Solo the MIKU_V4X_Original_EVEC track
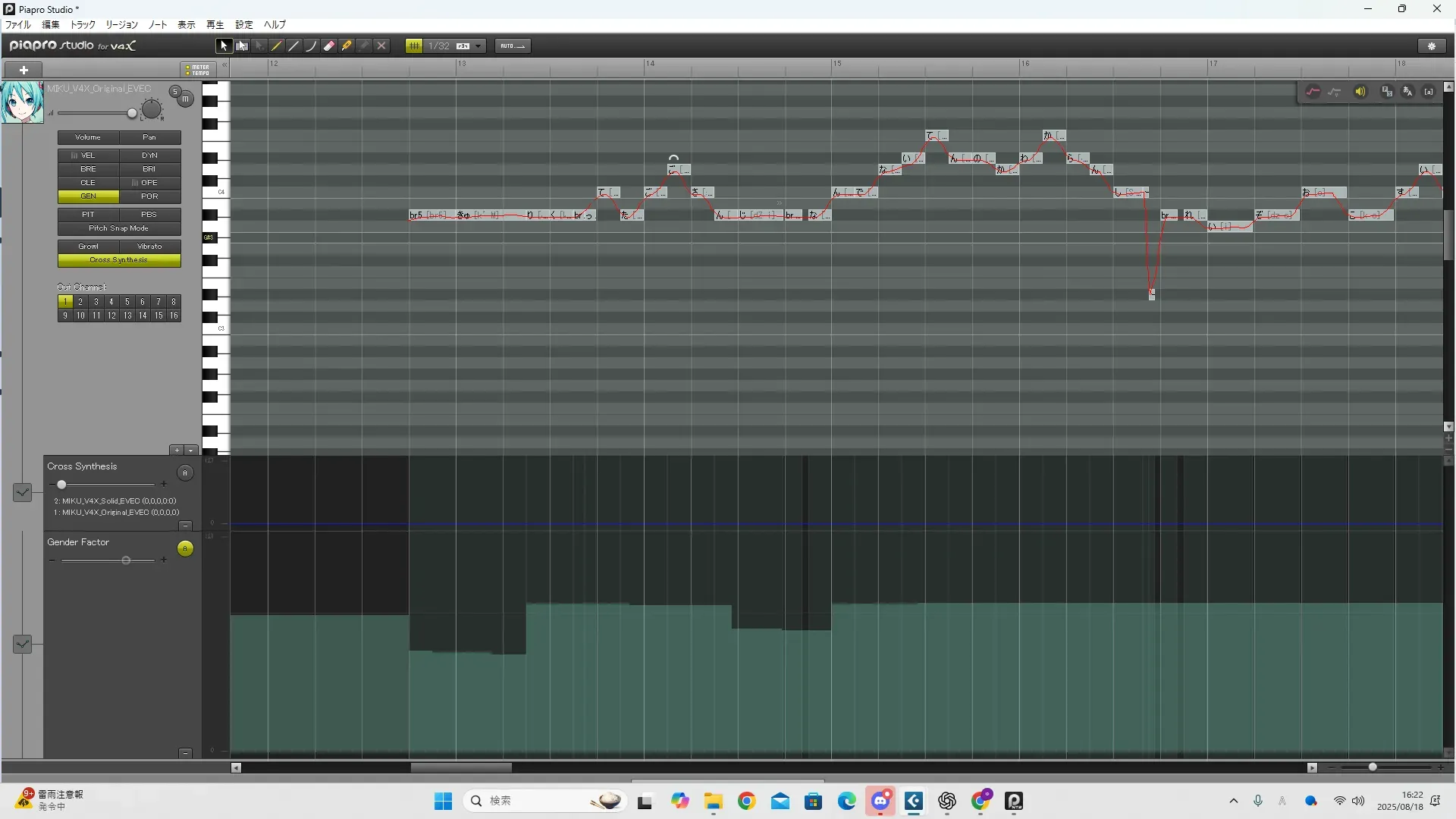Screen dimensions: 1456x819 click(x=175, y=92)
